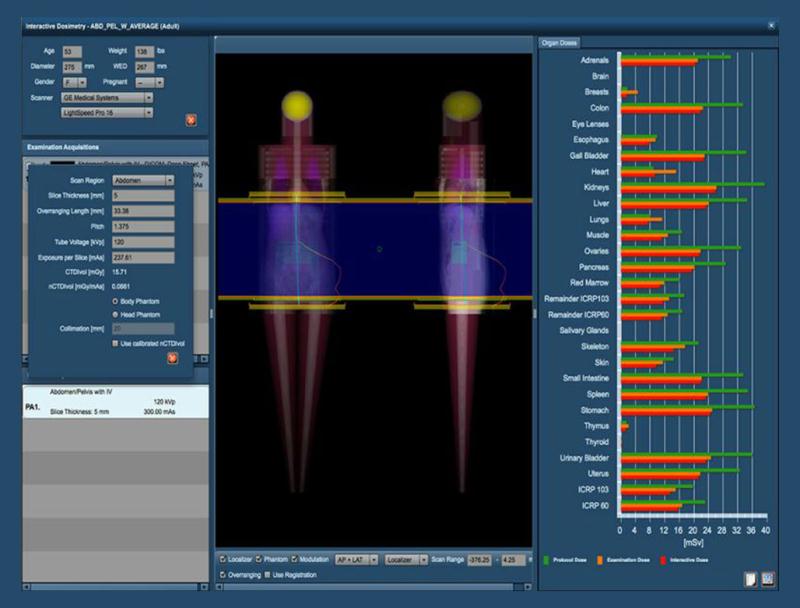800x608 pixels.
Task: Close the scan parameters panel via red X
Action: click(173, 356)
